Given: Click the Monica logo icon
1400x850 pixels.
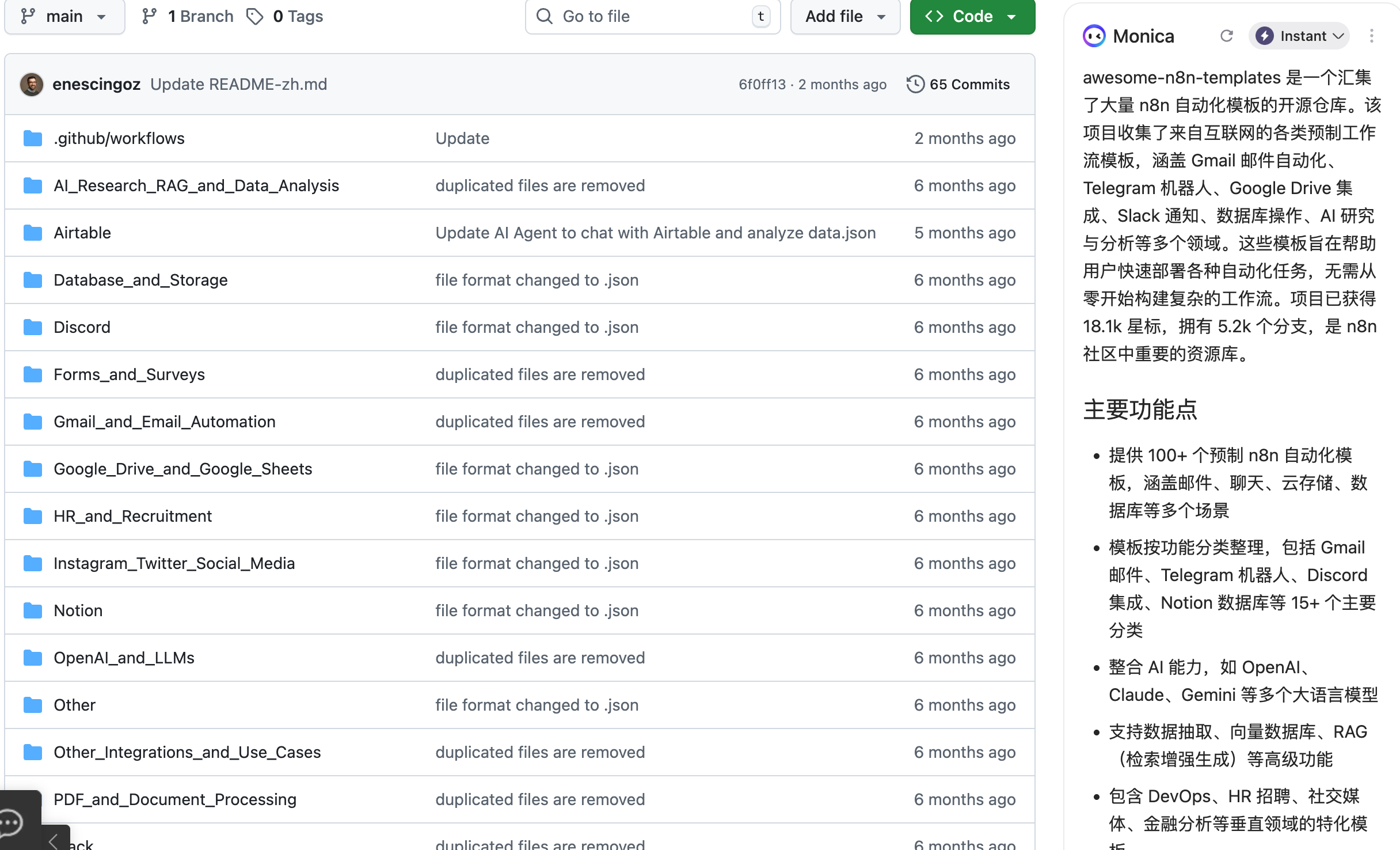Looking at the screenshot, I should coord(1094,36).
